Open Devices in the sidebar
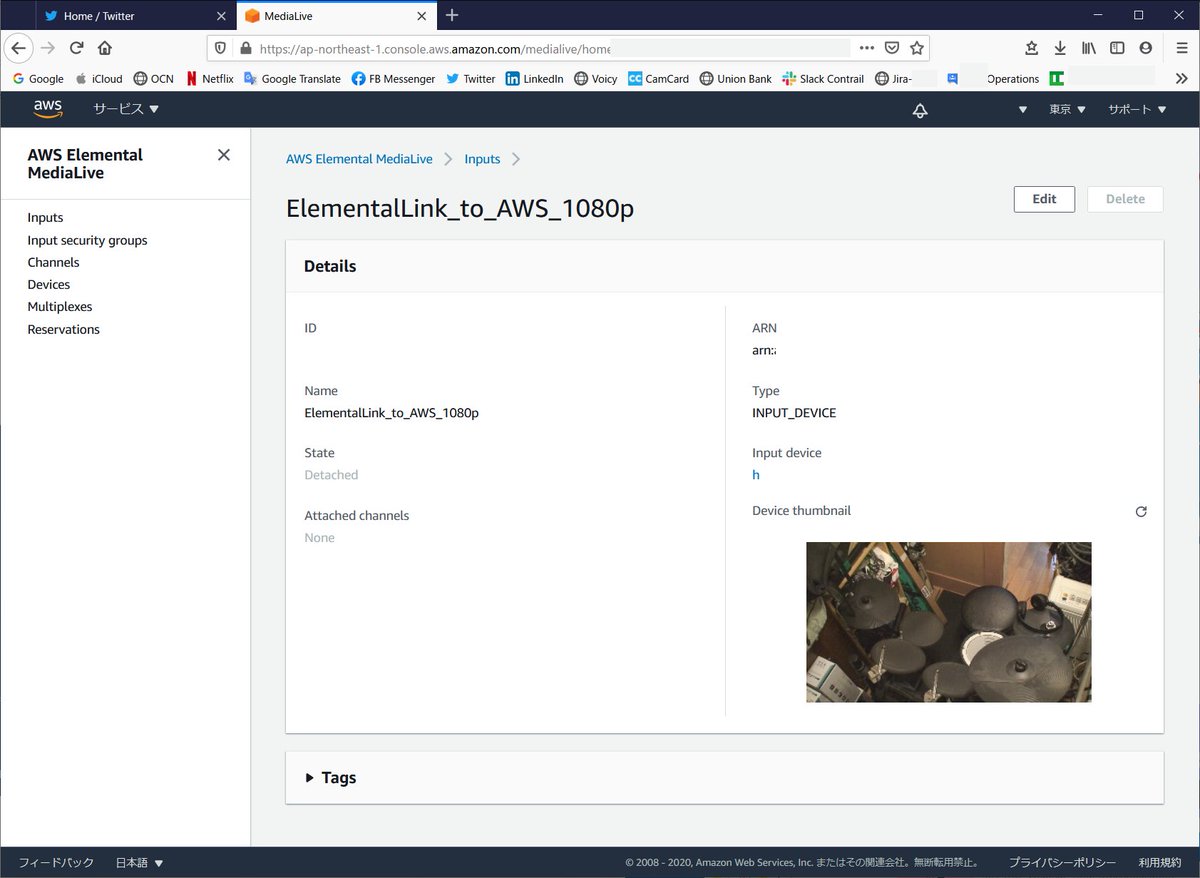Screen dimensions: 1200x878 click(49, 284)
